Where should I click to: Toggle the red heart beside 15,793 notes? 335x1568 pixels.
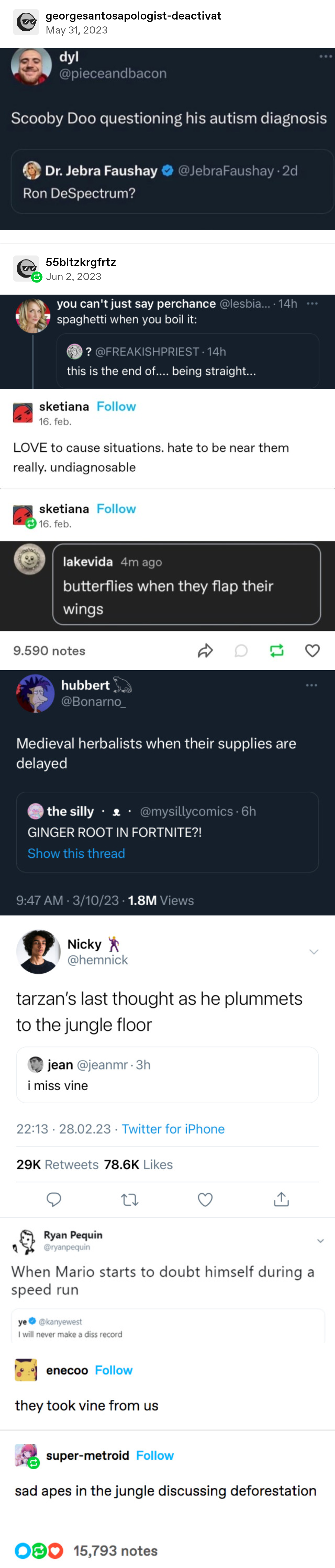coord(55,1550)
